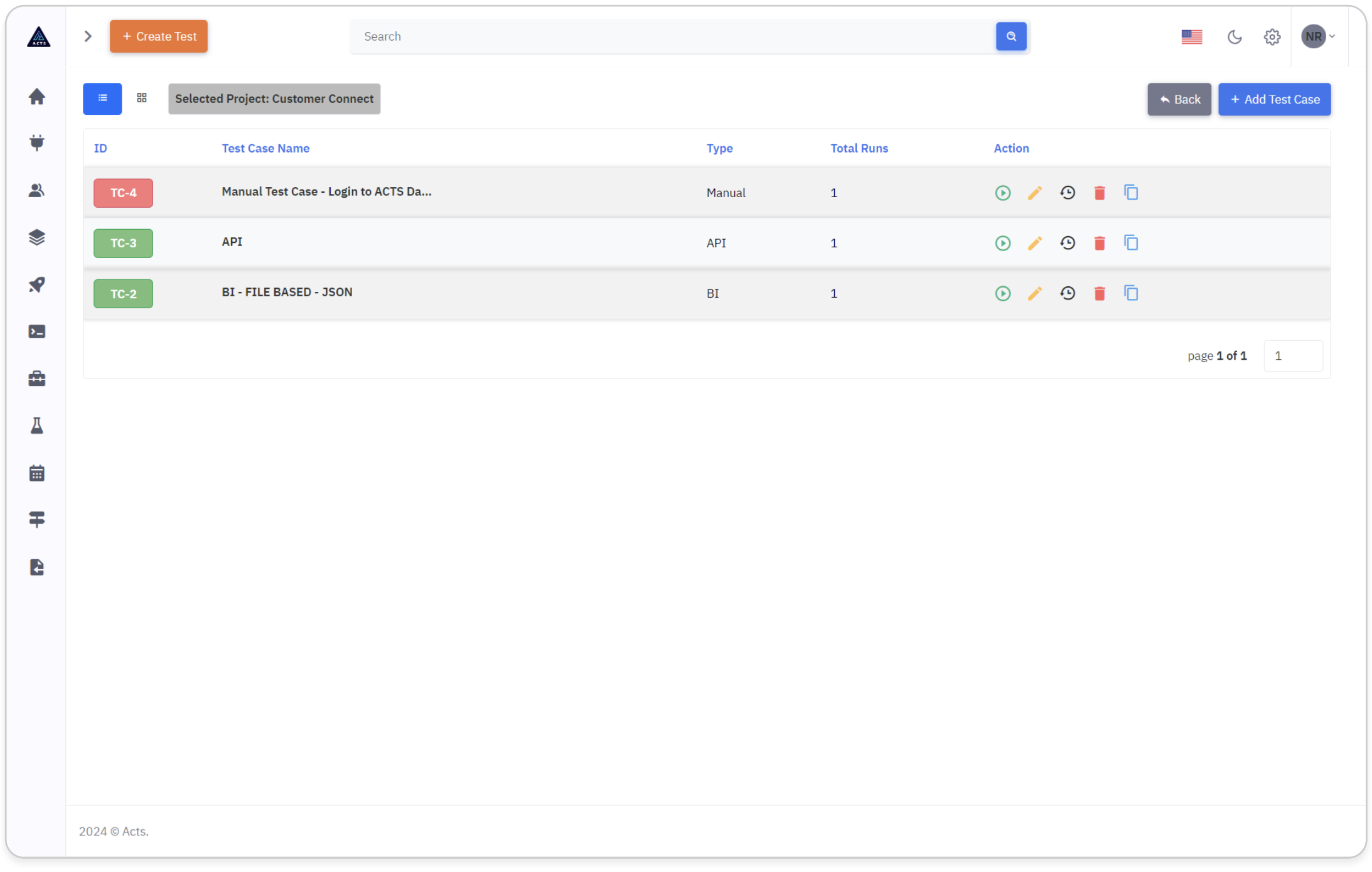Image resolution: width=1372 pixels, height=872 pixels.
Task: Delete test case TC-2
Action: (x=1099, y=293)
